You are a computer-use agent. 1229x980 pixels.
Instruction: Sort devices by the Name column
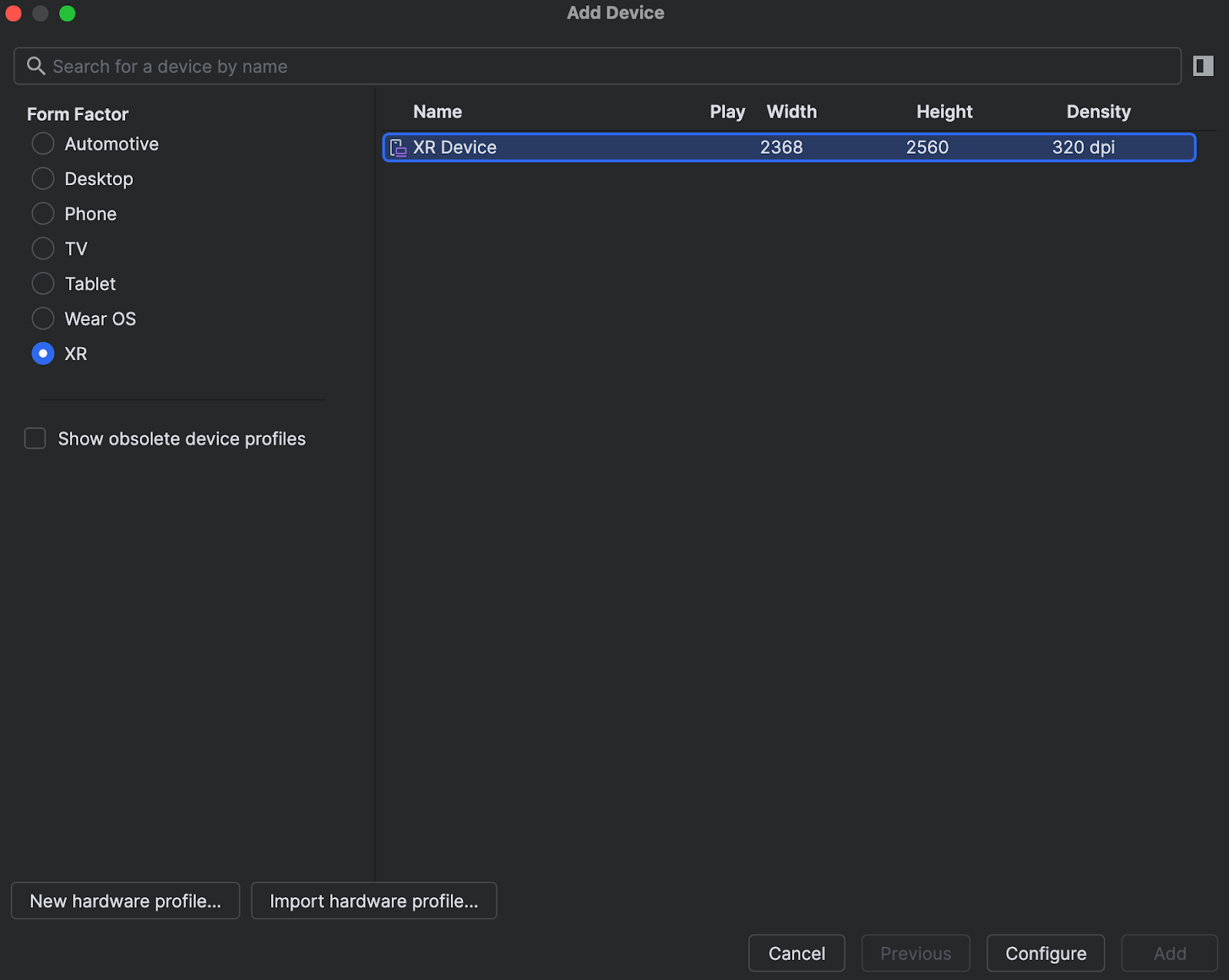(x=437, y=111)
